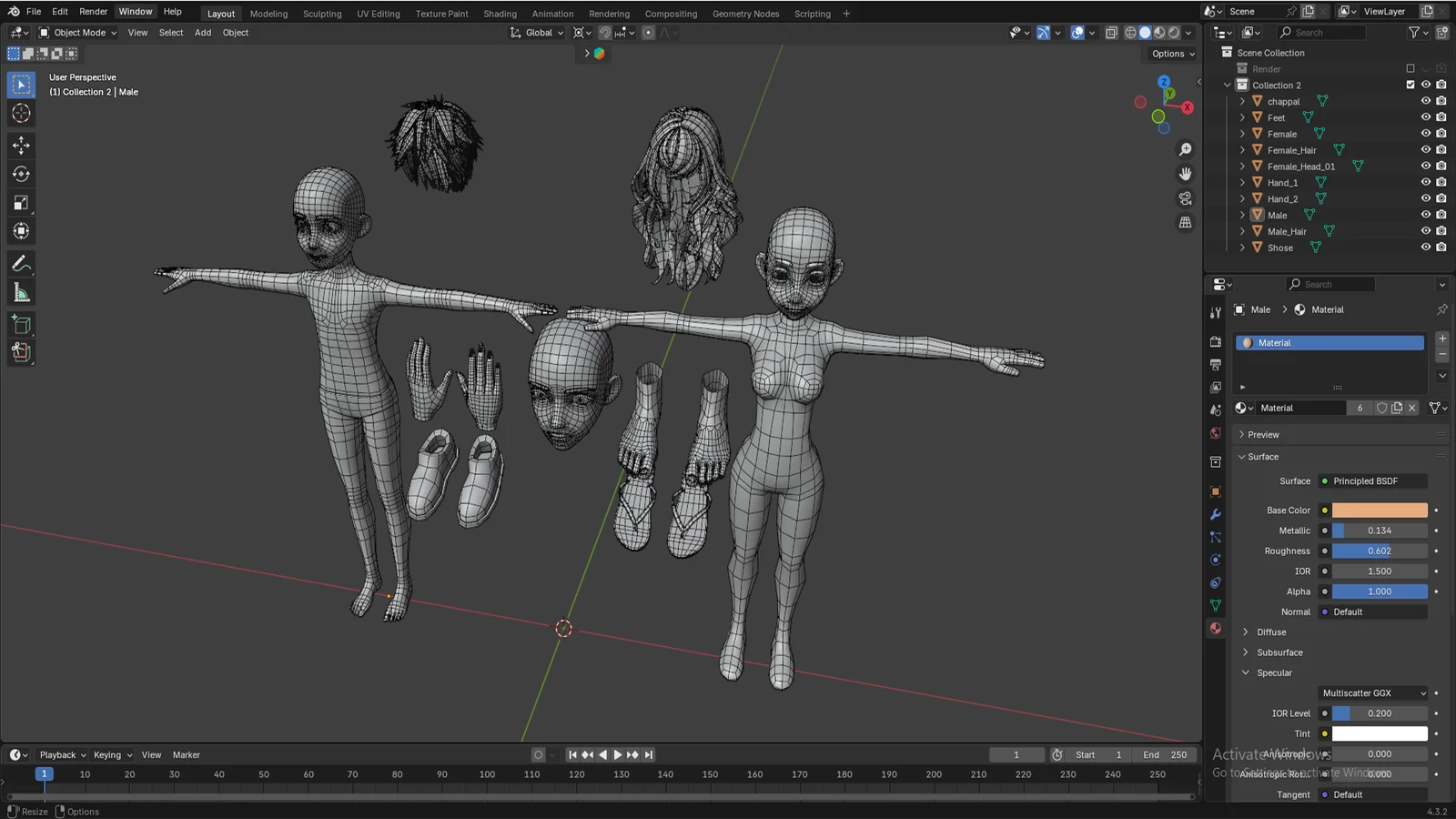Select the Scale tool
This screenshot has width=1456, height=819.
tap(20, 203)
